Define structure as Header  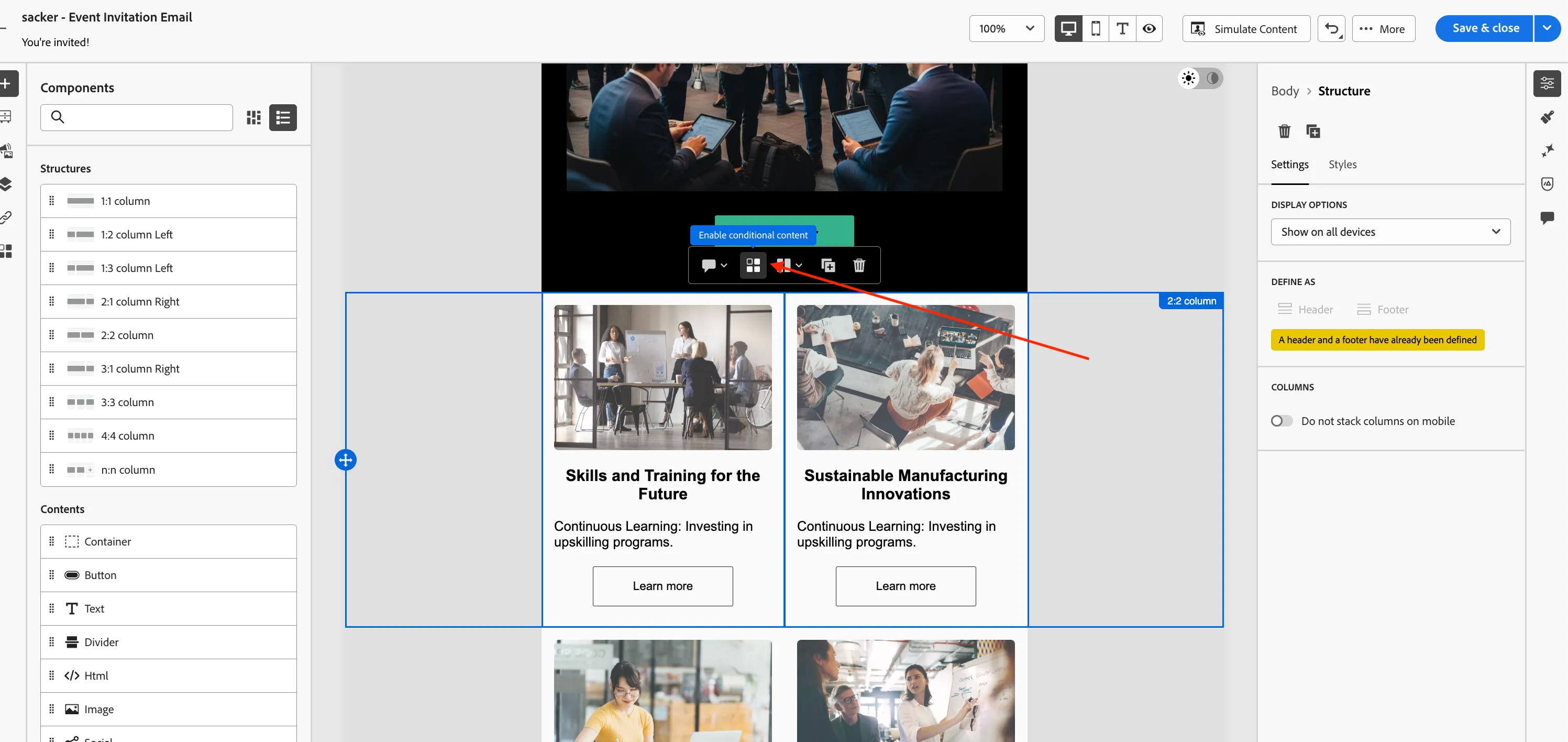click(x=1305, y=310)
